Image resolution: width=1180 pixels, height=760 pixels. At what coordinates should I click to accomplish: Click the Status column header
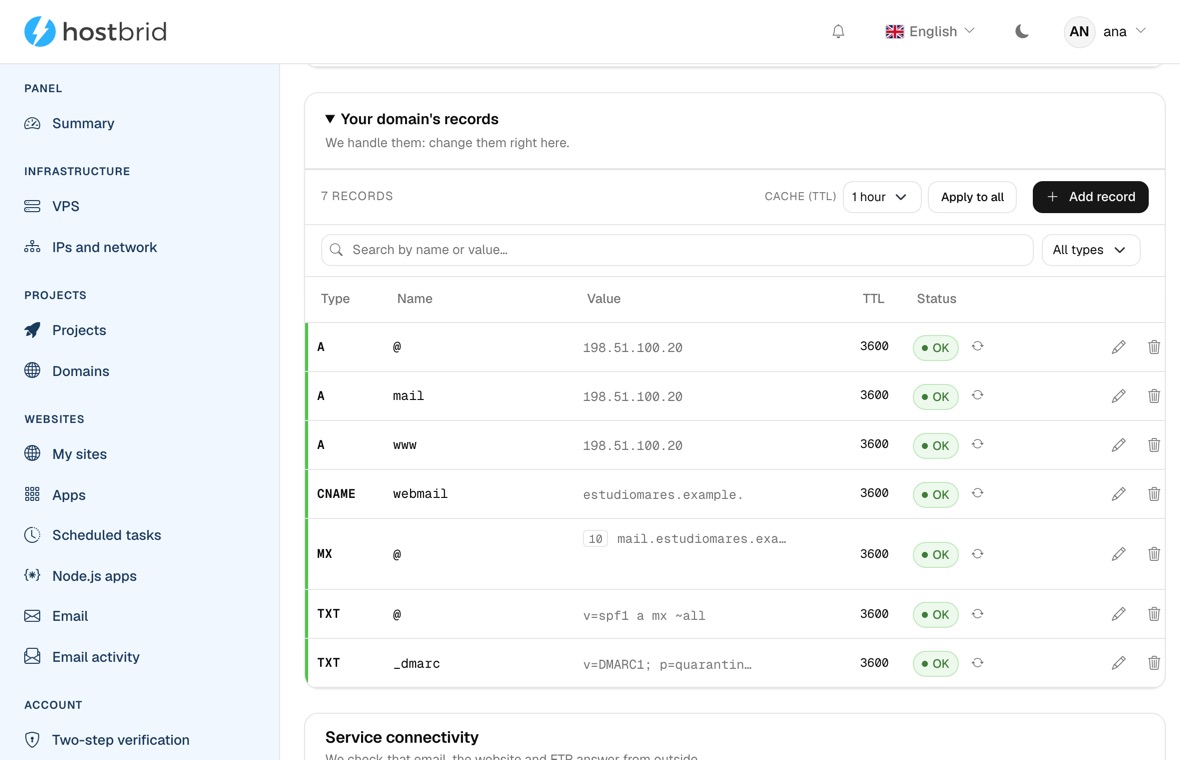[936, 299]
